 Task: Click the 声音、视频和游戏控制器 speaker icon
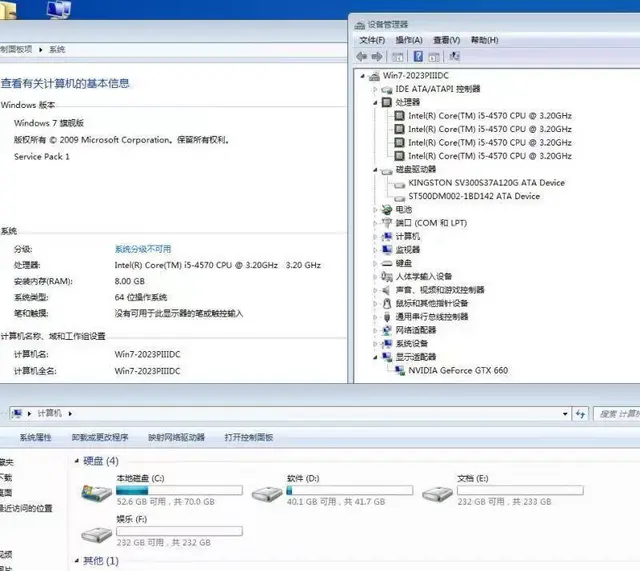pos(387,290)
